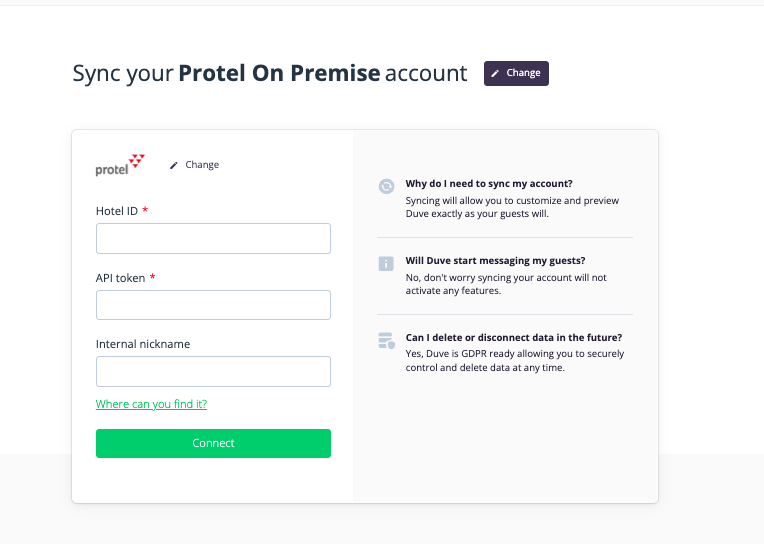Click the protel logo

[x=120, y=165]
